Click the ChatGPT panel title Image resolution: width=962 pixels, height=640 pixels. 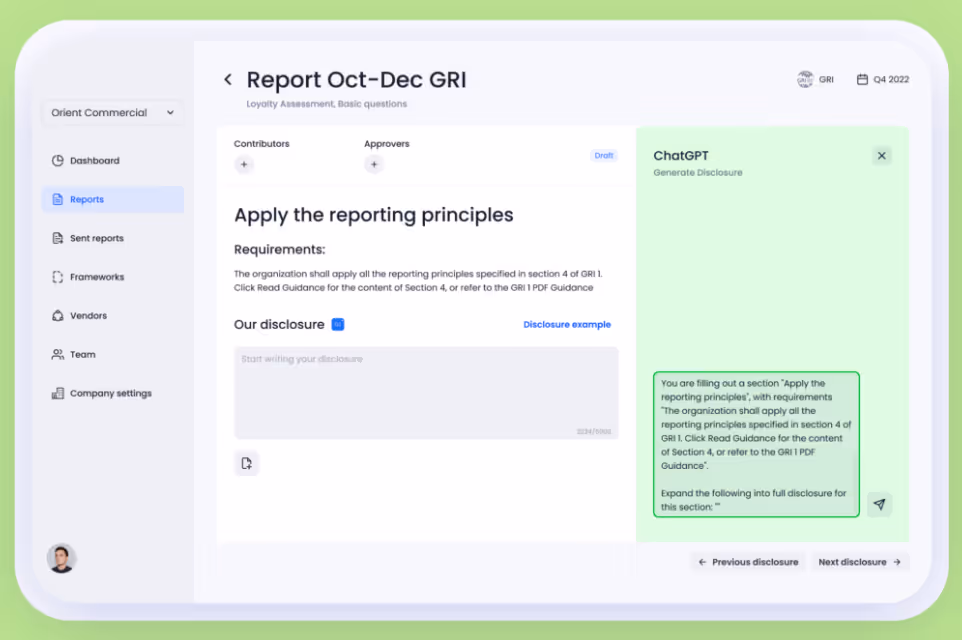click(680, 155)
